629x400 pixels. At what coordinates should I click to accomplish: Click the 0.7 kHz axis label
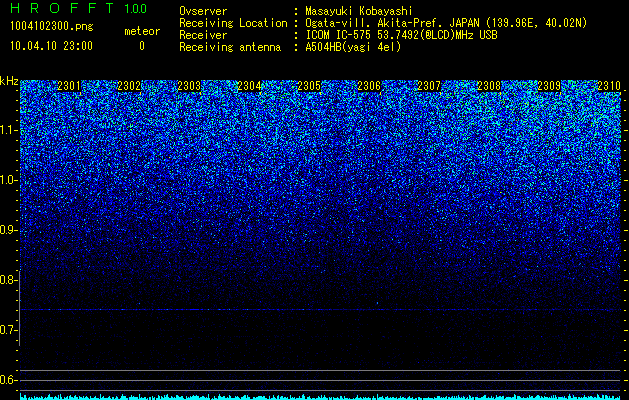(x=9, y=330)
